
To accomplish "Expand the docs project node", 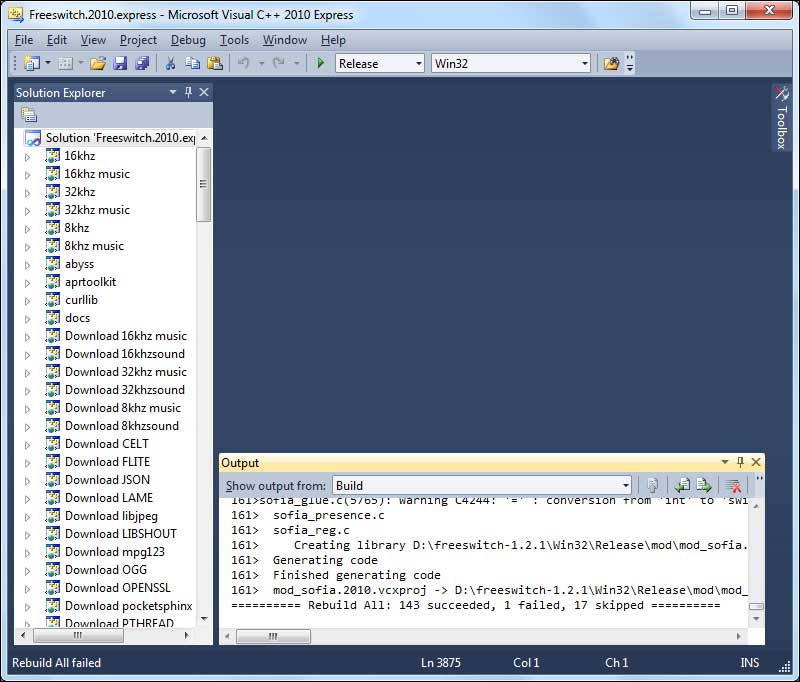I will tap(28, 319).
